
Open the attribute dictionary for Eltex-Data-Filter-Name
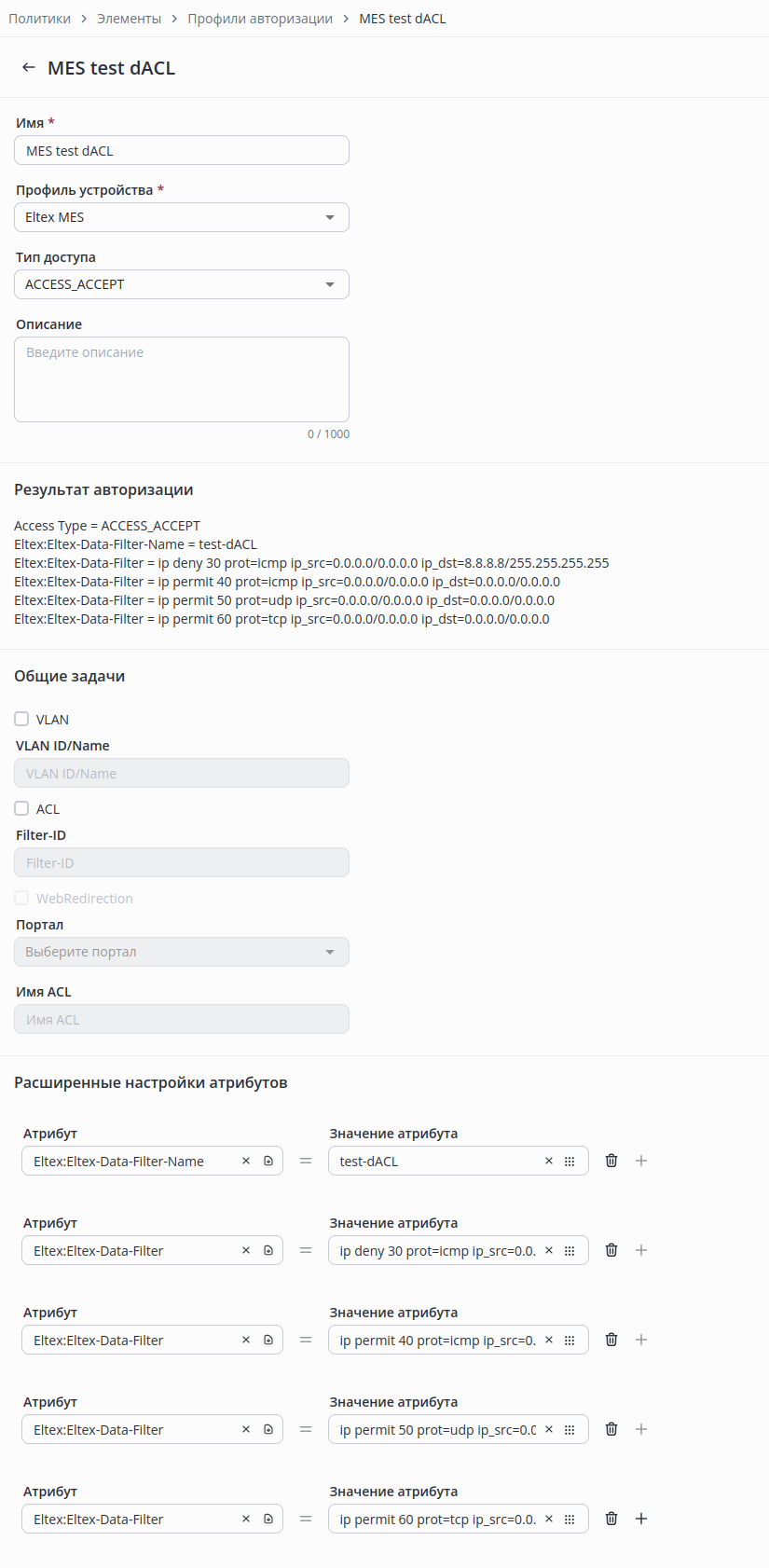268,1161
